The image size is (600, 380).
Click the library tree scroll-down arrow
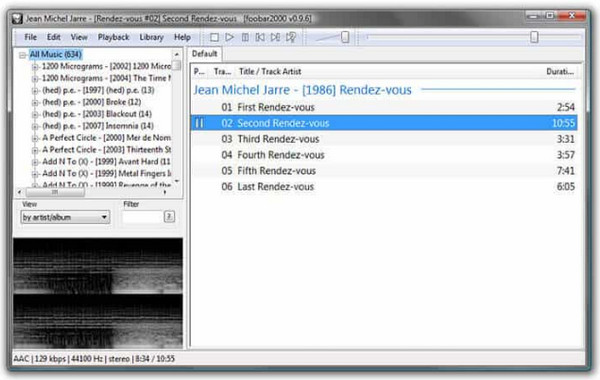176,181
